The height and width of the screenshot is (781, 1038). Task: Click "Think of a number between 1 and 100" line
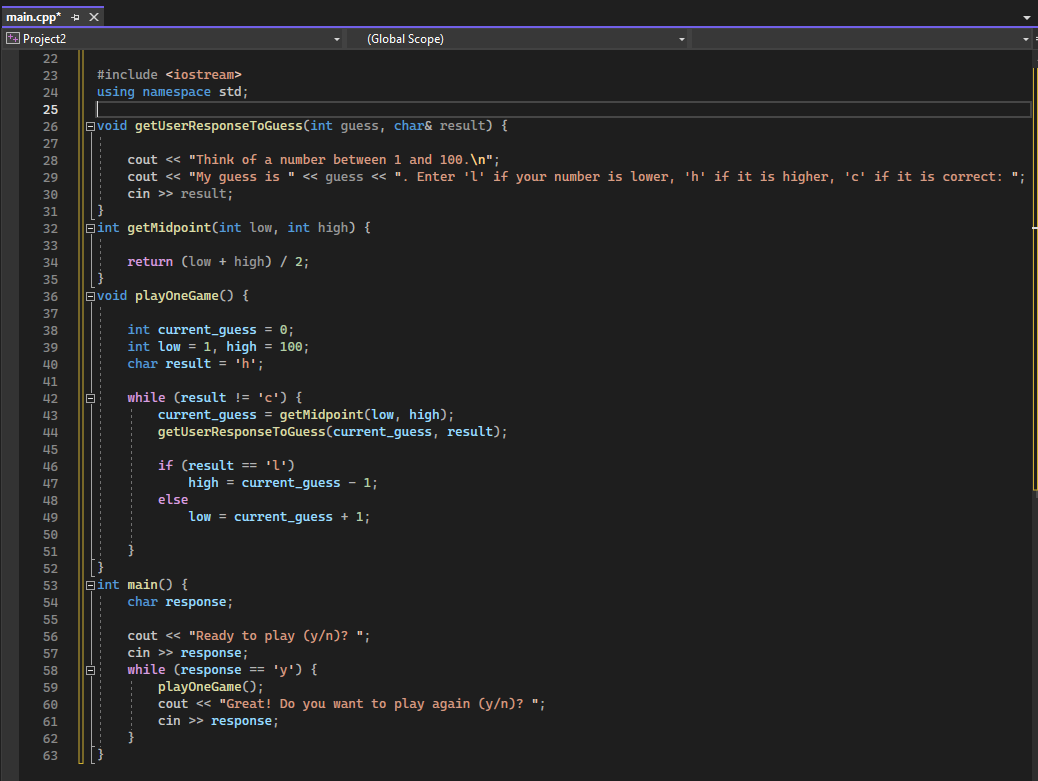[x=314, y=160]
